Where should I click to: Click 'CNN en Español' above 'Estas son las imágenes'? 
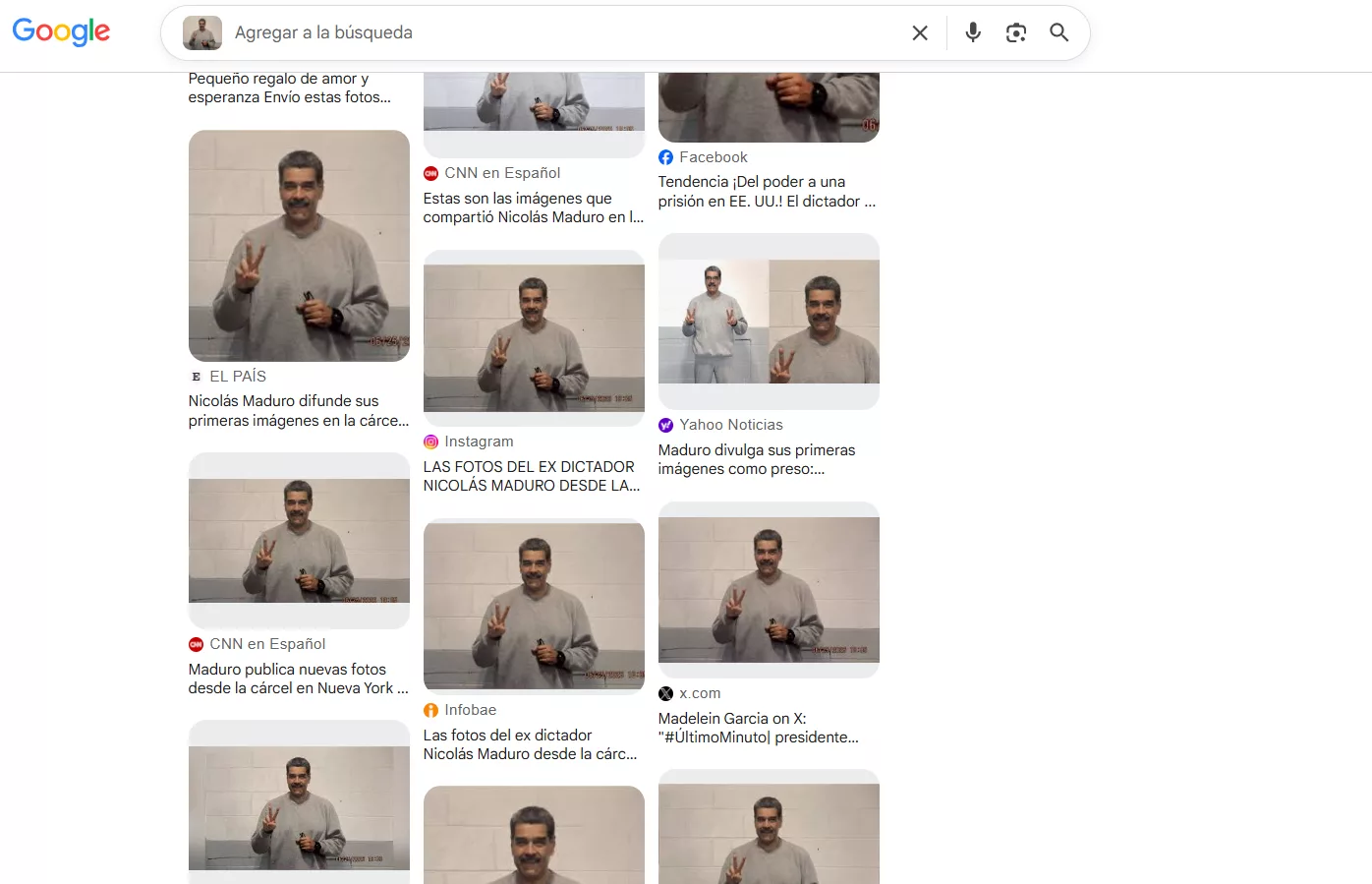(502, 173)
